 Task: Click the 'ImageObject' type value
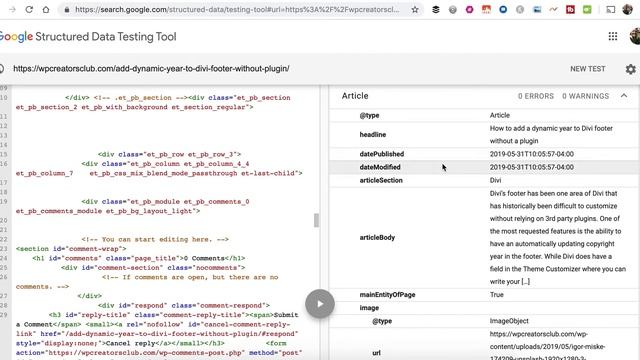point(509,321)
